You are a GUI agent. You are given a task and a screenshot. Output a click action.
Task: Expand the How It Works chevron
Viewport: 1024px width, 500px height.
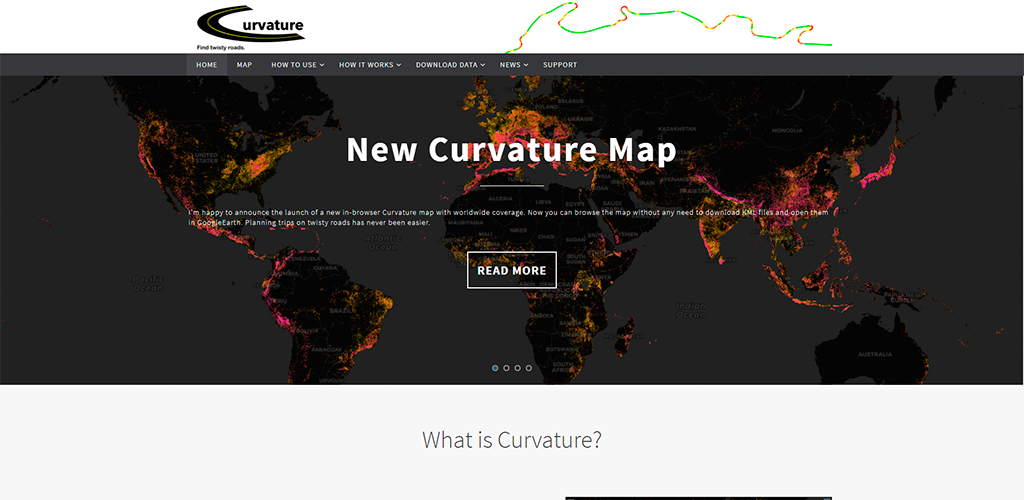399,65
